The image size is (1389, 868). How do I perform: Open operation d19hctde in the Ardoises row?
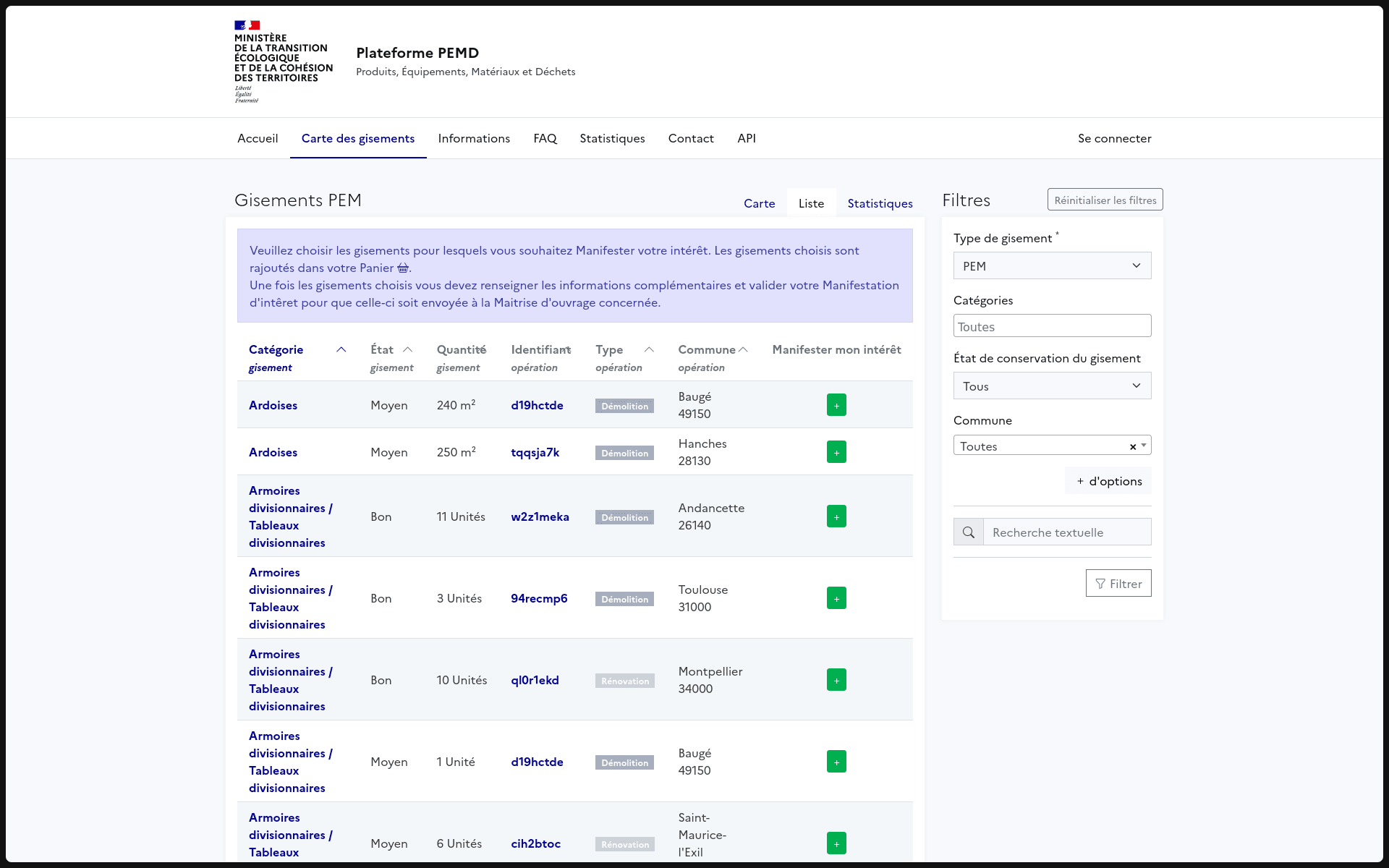[537, 405]
